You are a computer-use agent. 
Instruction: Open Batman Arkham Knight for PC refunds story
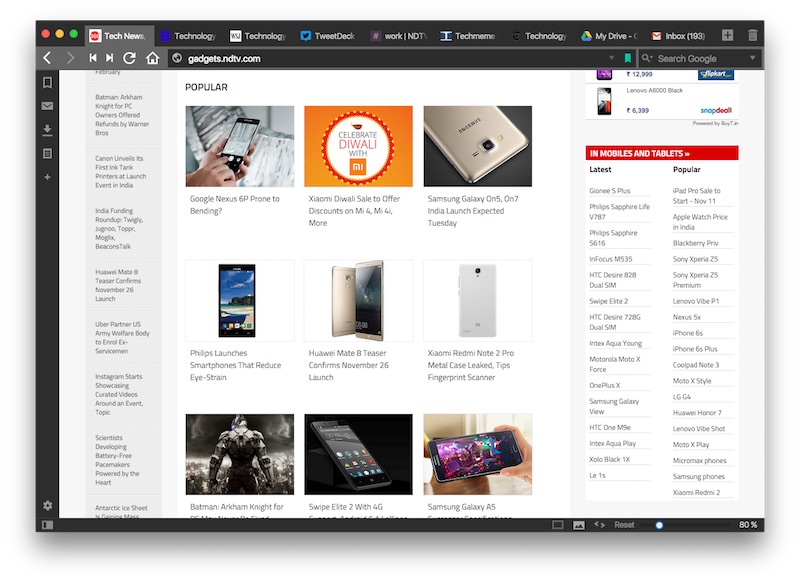pos(122,115)
